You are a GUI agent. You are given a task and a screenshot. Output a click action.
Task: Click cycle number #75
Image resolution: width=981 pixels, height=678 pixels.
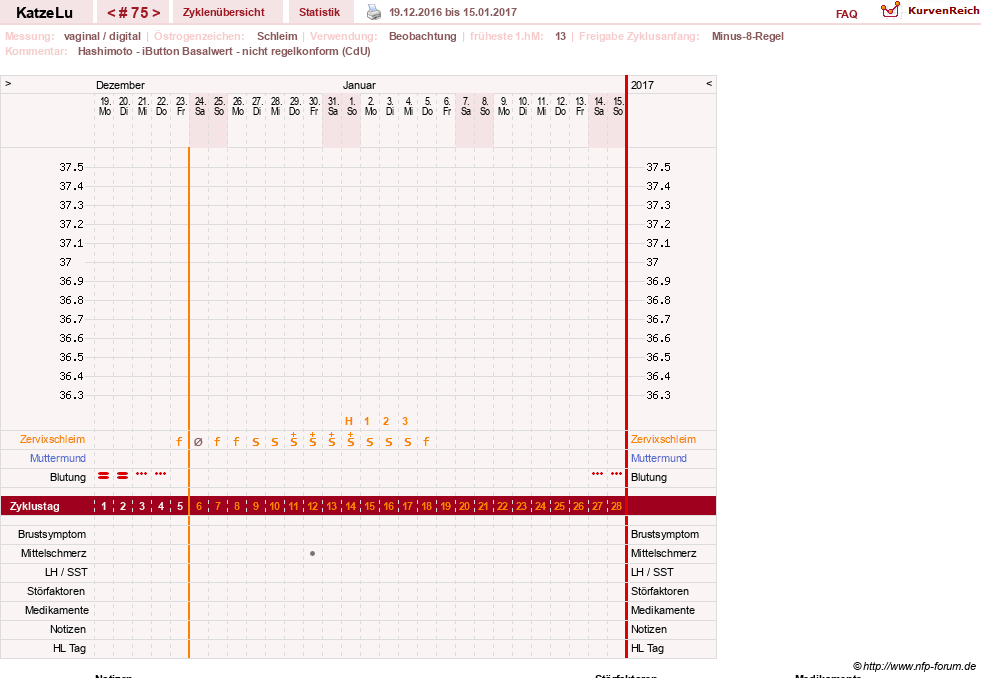click(133, 13)
